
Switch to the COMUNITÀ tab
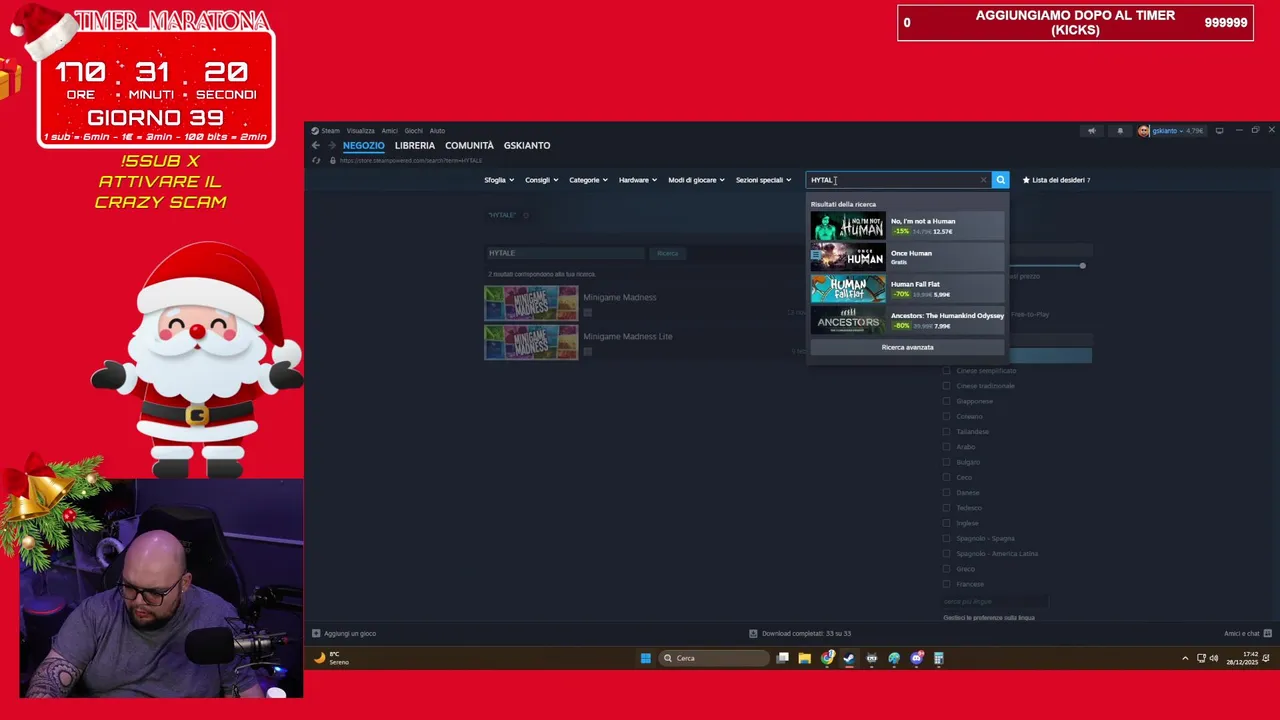coord(469,146)
